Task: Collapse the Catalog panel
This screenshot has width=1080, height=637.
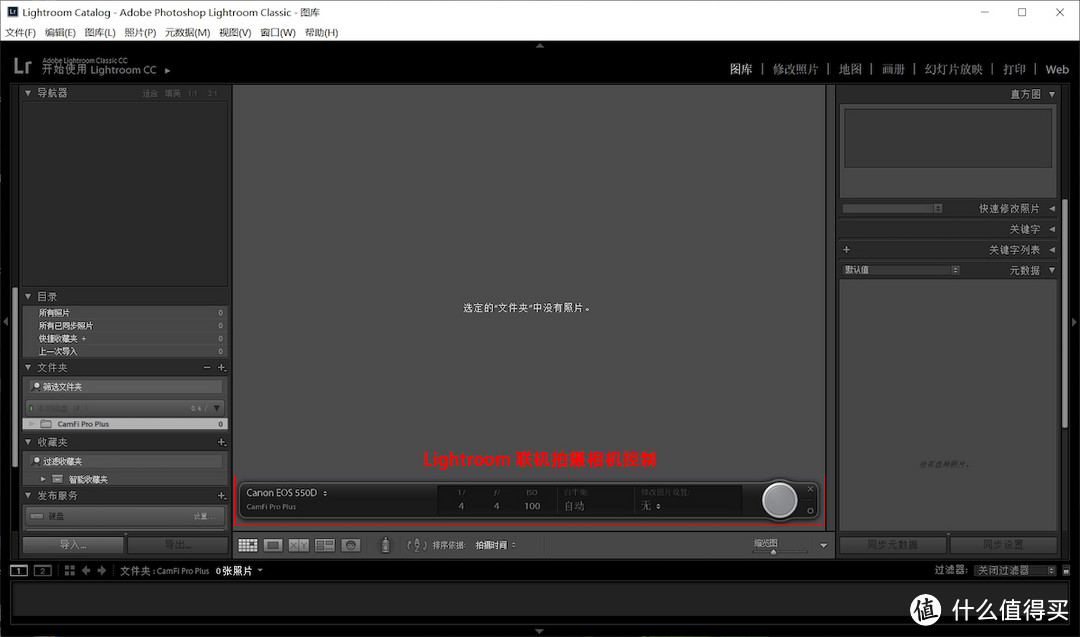Action: coord(28,297)
